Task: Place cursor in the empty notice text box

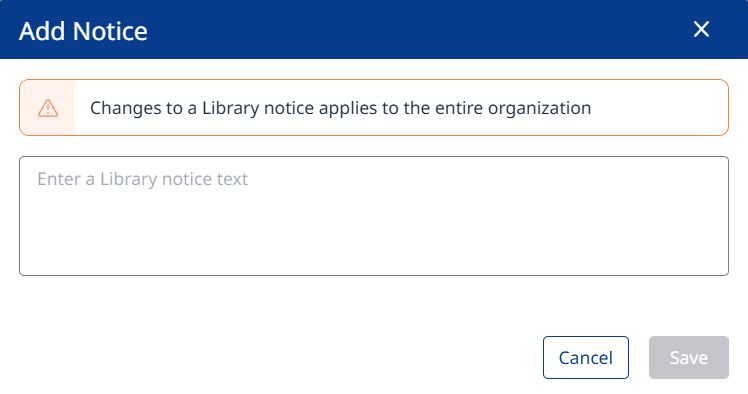Action: (x=374, y=216)
